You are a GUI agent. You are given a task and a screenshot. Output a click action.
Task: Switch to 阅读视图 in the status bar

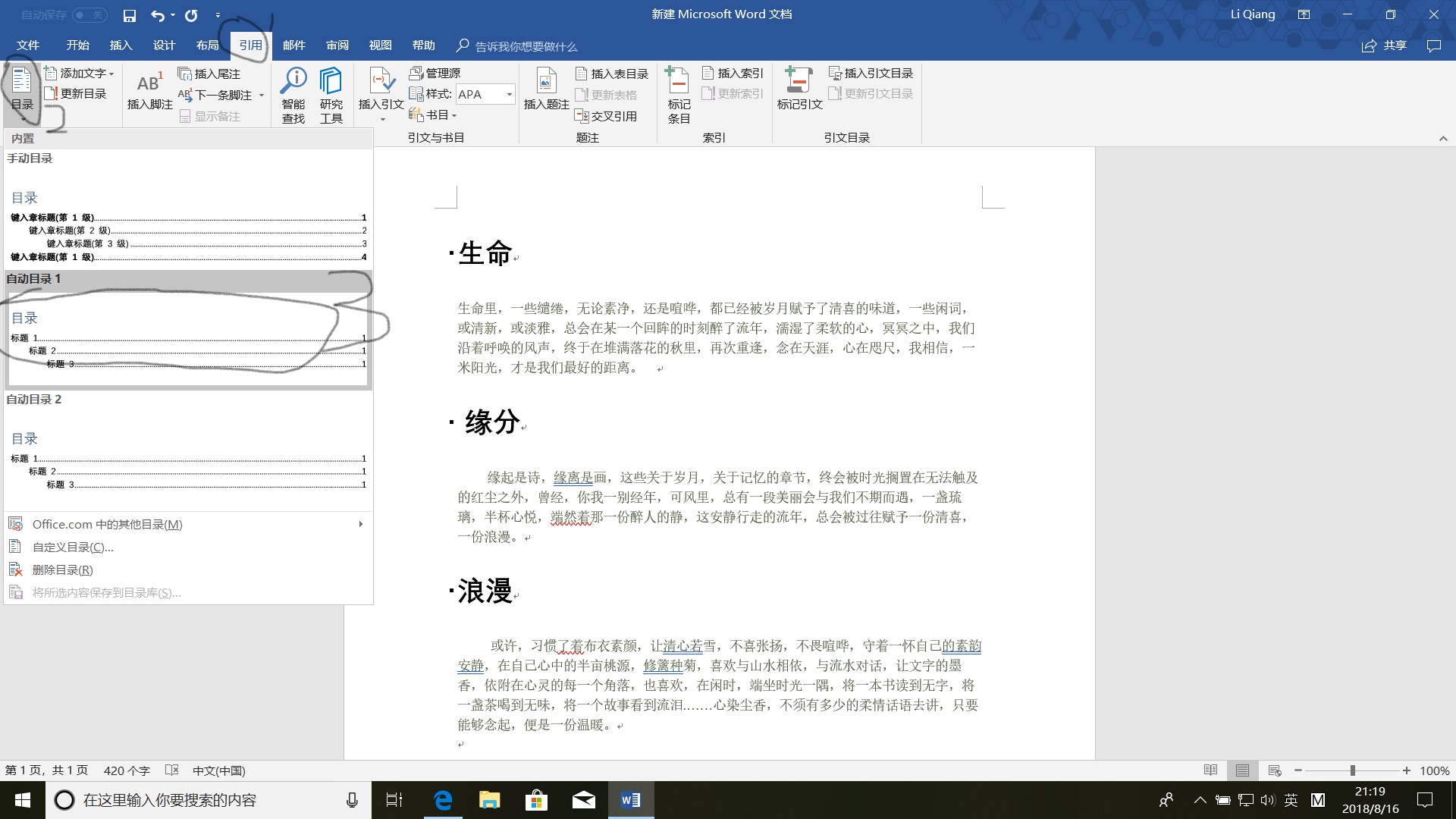(x=1210, y=770)
